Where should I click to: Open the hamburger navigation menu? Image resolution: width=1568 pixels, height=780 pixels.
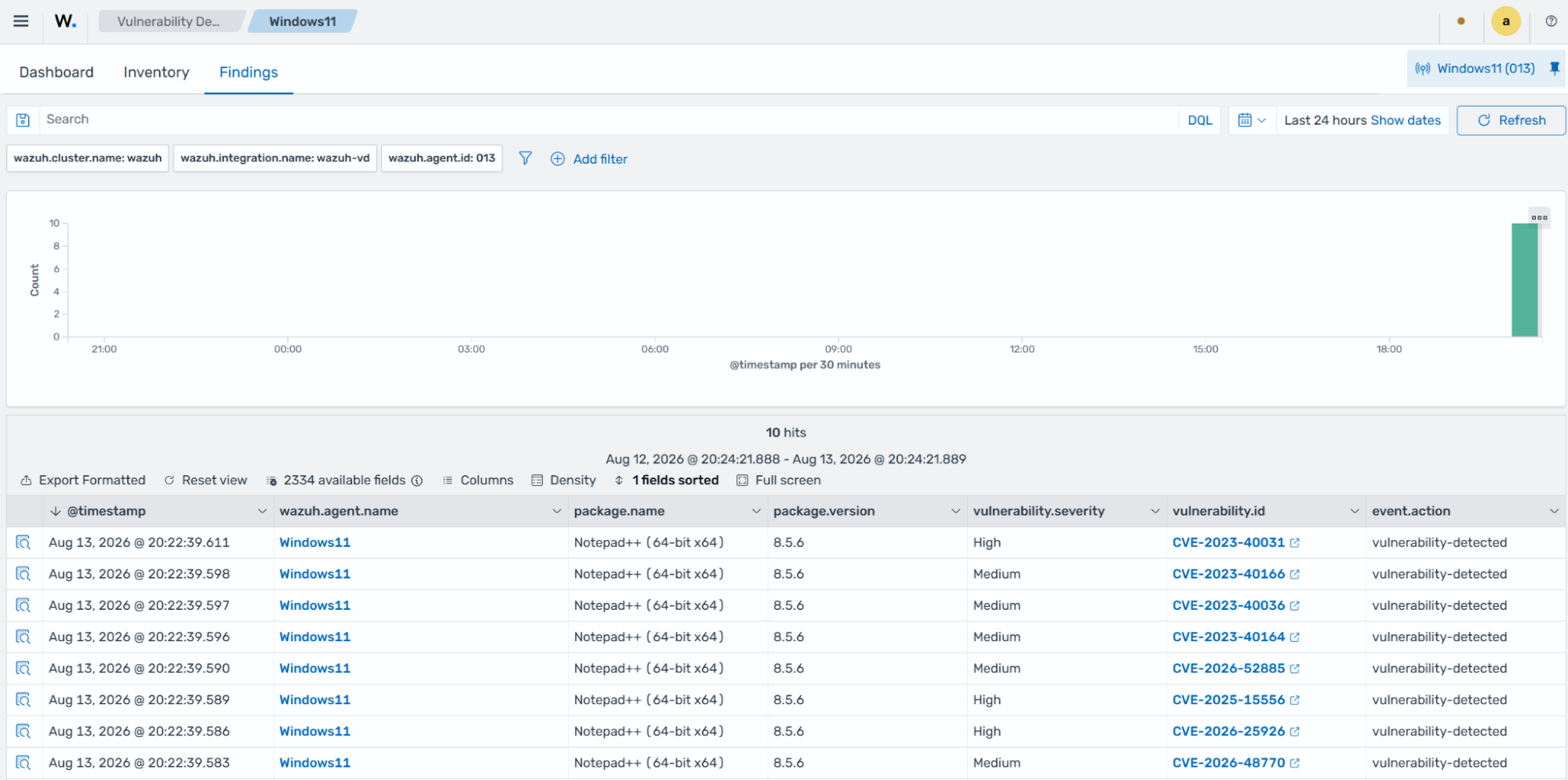(x=21, y=21)
